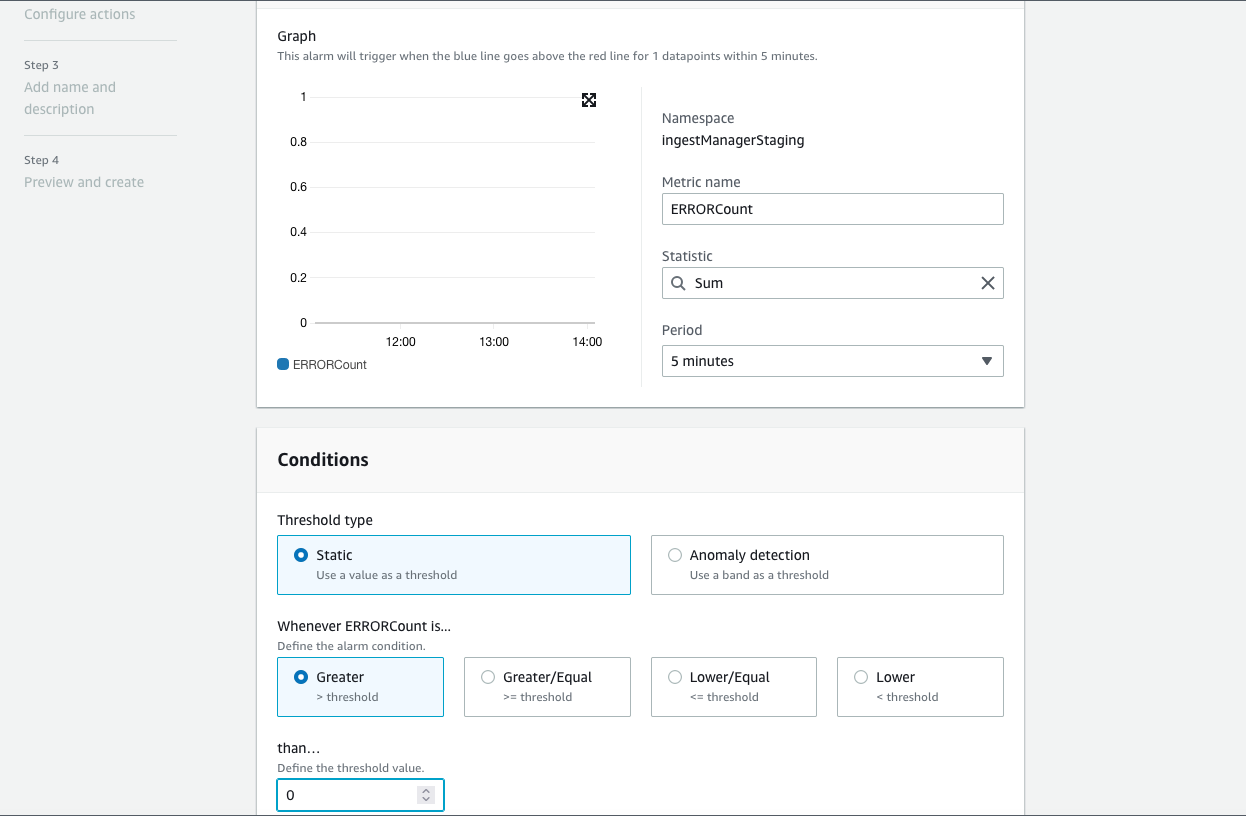Select the Lower than threshold option
1246x816 pixels.
[x=861, y=677]
